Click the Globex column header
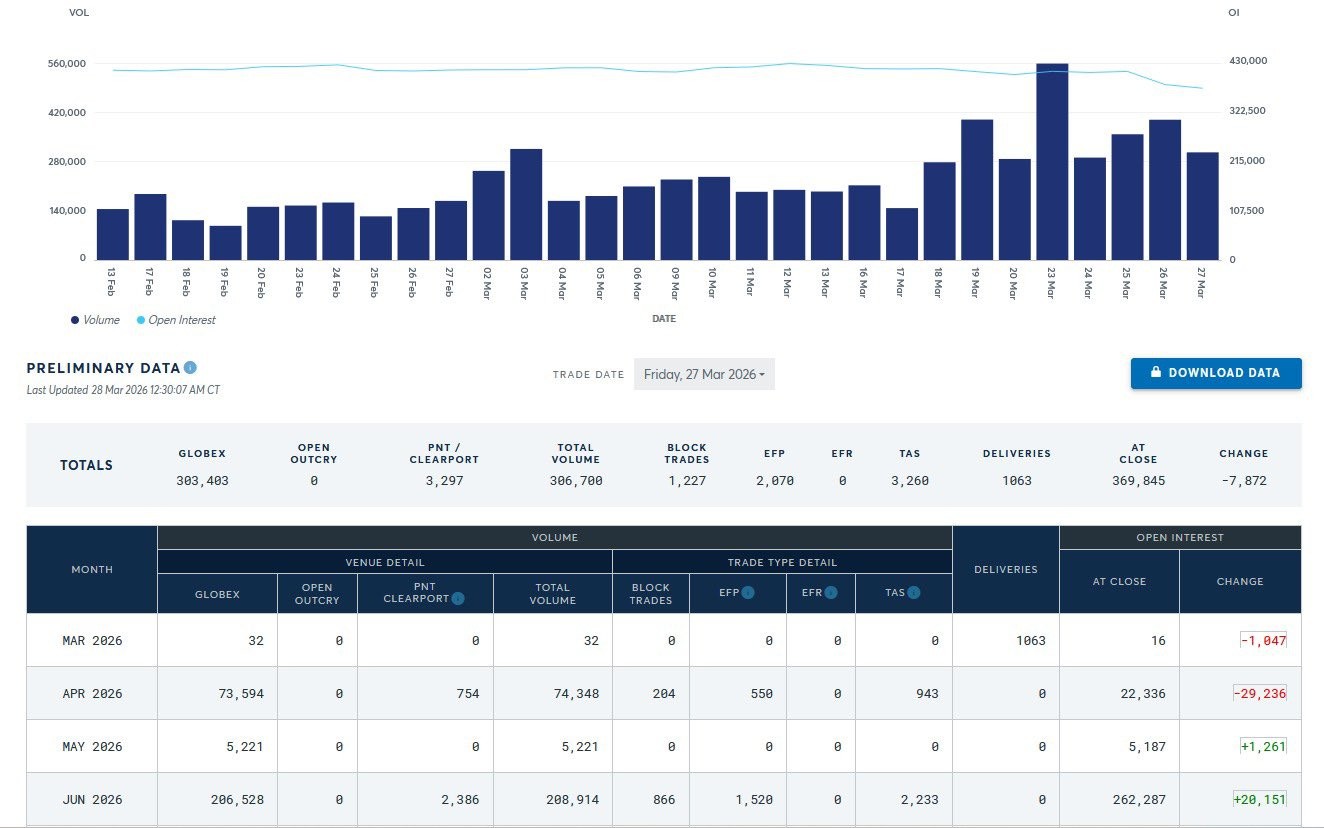Viewport: 1324px width, 828px height. click(217, 594)
